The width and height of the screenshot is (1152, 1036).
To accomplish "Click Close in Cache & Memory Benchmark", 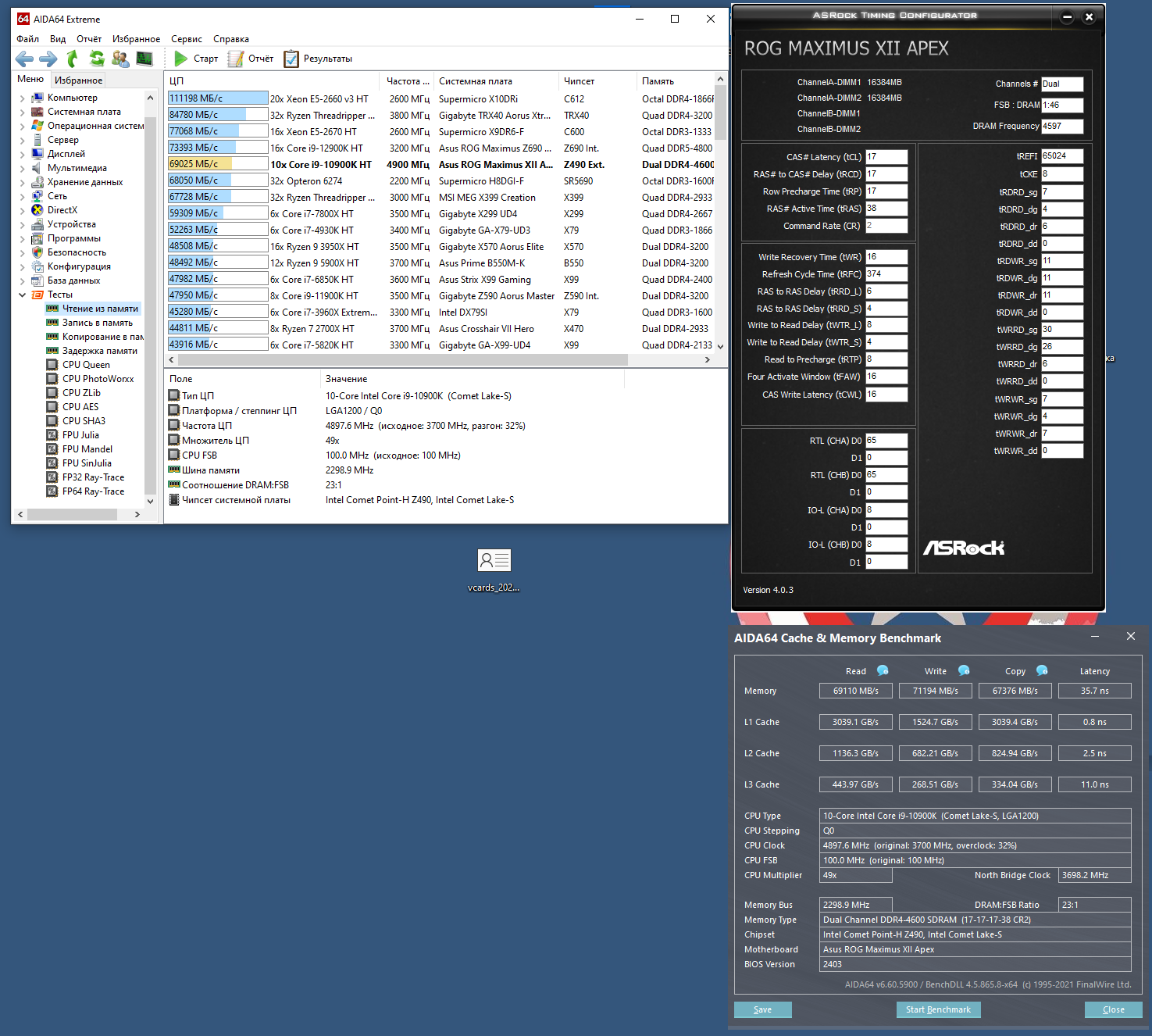I will [x=1114, y=1009].
